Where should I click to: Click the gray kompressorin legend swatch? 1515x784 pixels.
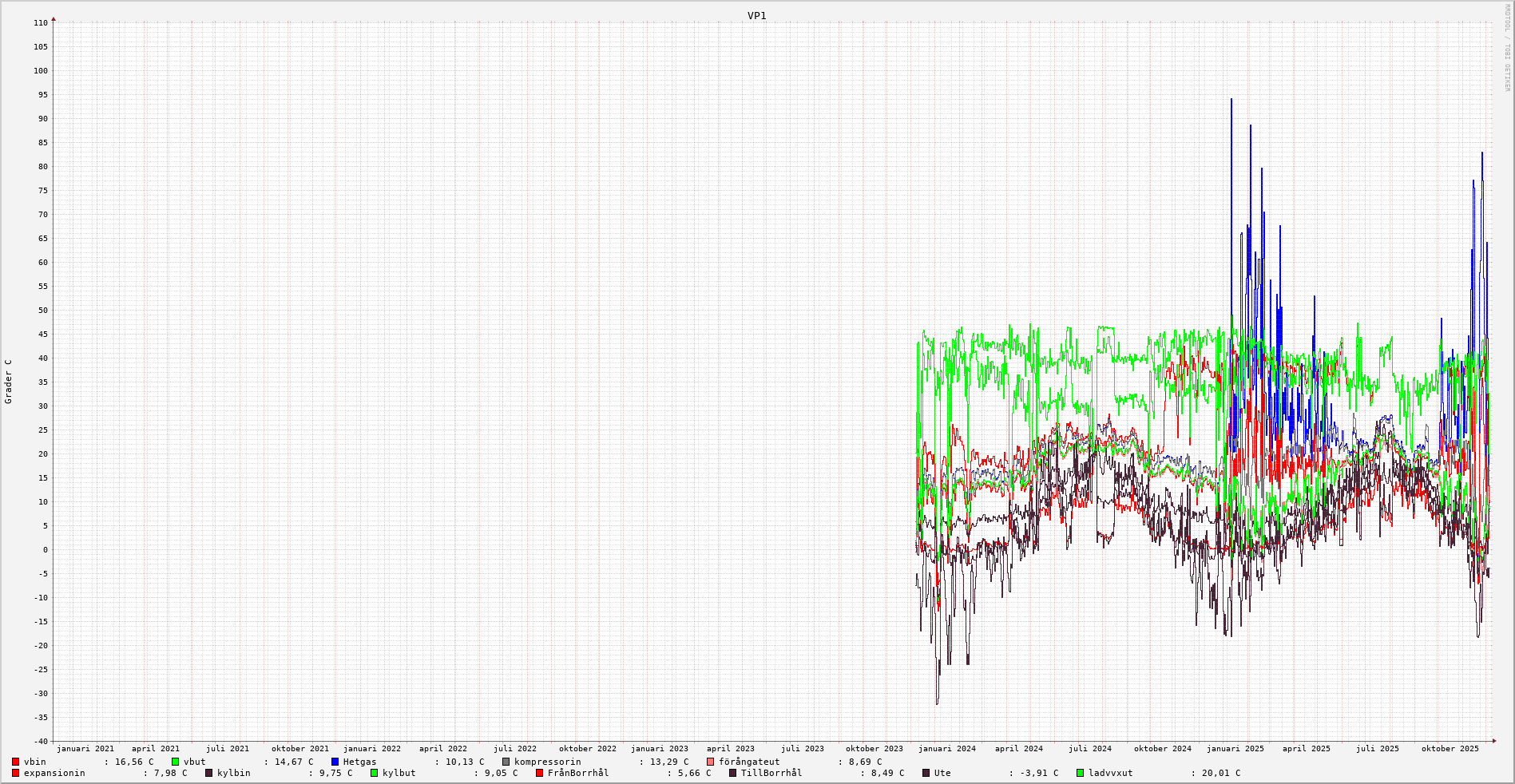coord(506,762)
